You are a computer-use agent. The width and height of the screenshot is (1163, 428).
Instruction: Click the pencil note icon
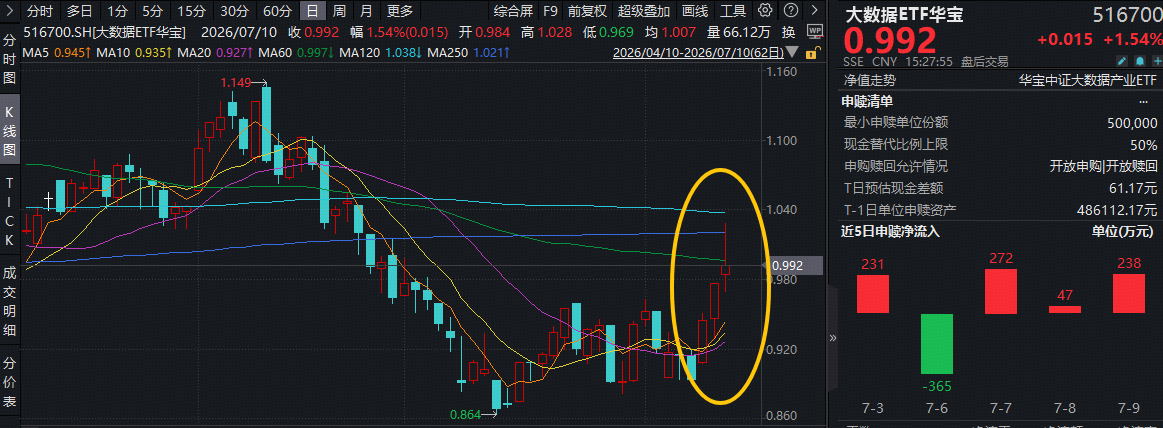click(1122, 62)
